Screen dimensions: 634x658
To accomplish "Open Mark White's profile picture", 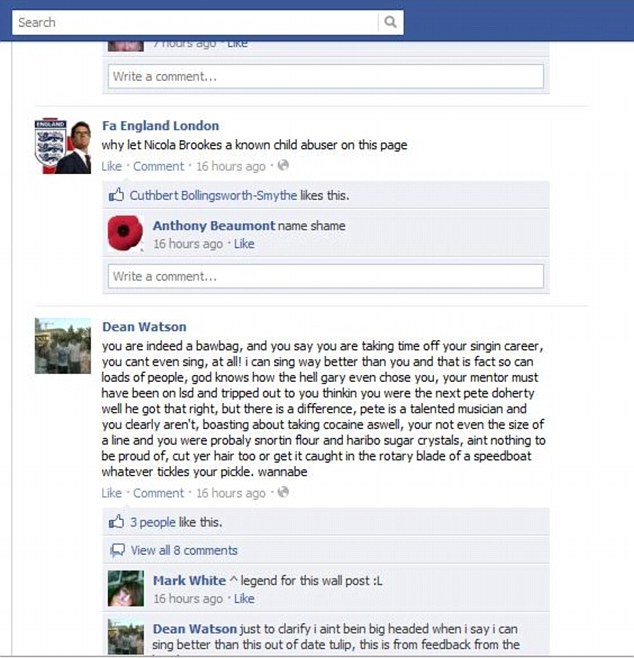I will (125, 588).
